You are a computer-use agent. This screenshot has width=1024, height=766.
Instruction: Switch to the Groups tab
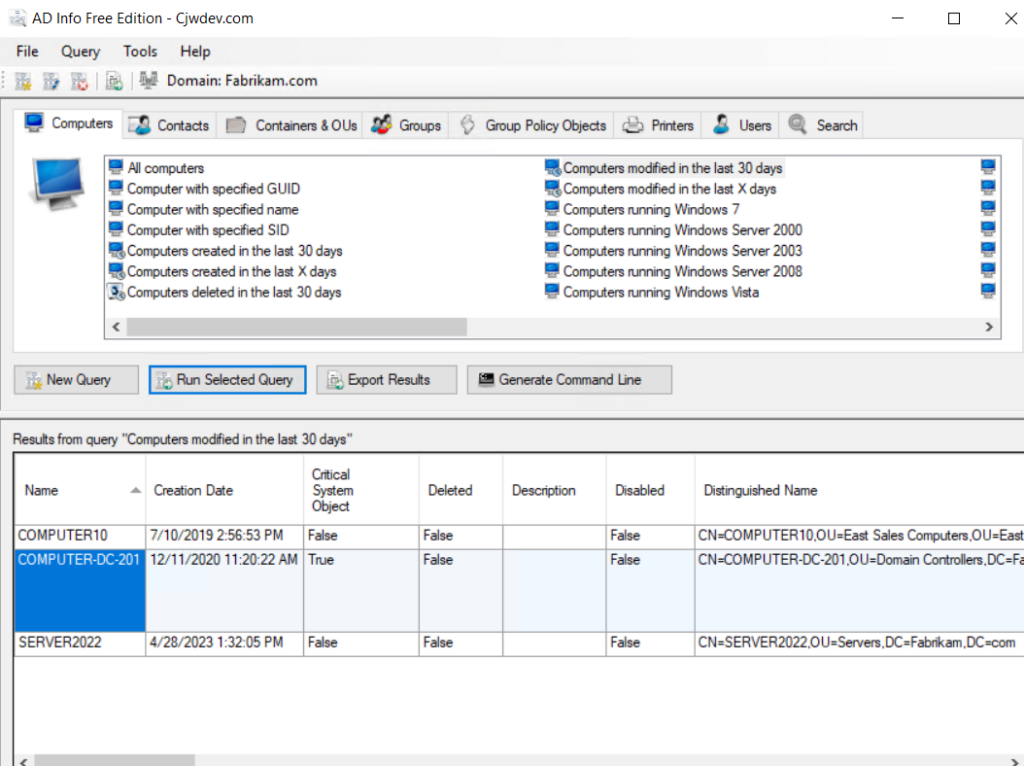pyautogui.click(x=406, y=125)
